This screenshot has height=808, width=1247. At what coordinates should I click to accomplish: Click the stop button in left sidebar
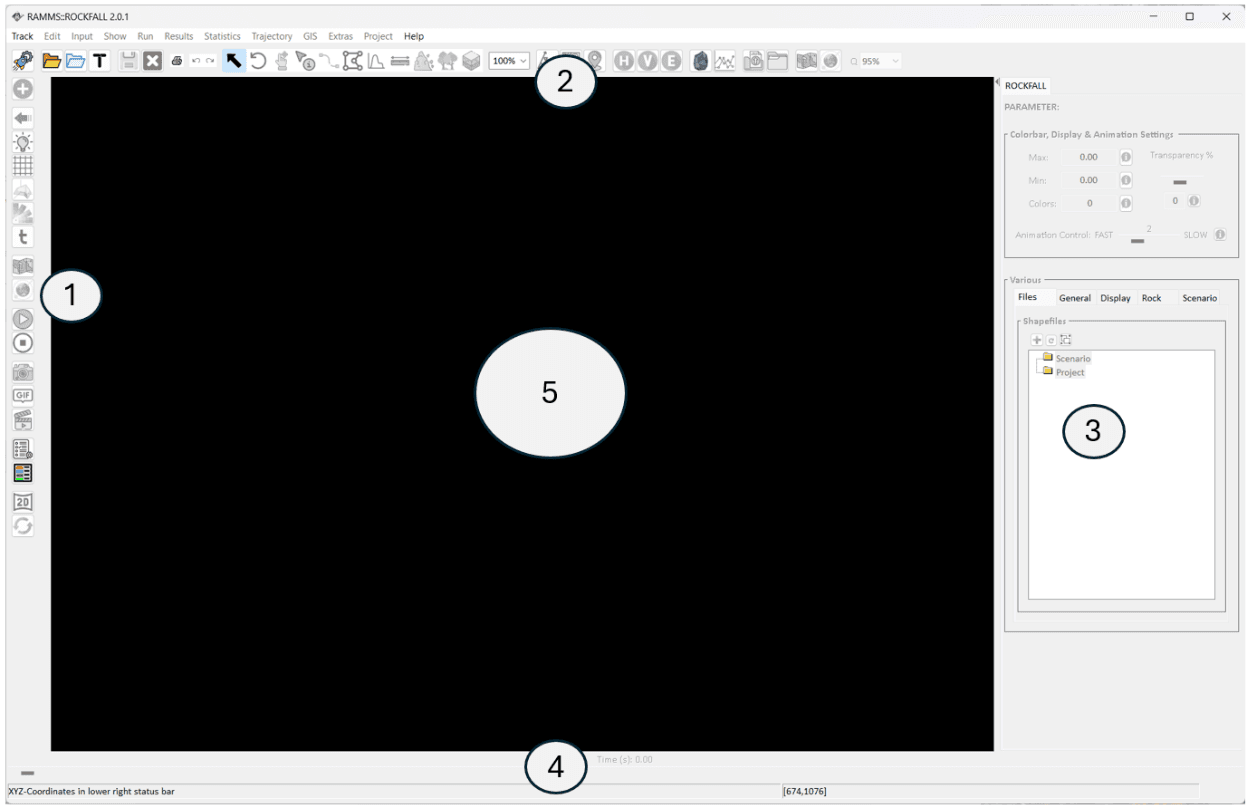(x=22, y=343)
